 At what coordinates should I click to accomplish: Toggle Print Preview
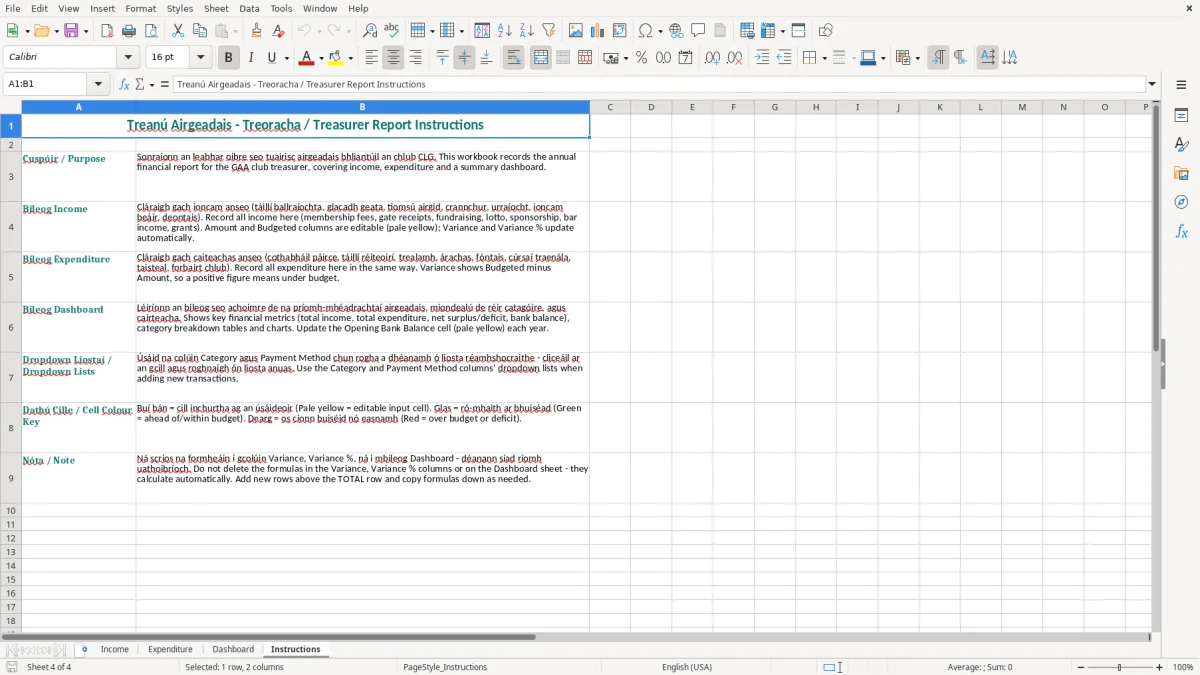tap(150, 31)
